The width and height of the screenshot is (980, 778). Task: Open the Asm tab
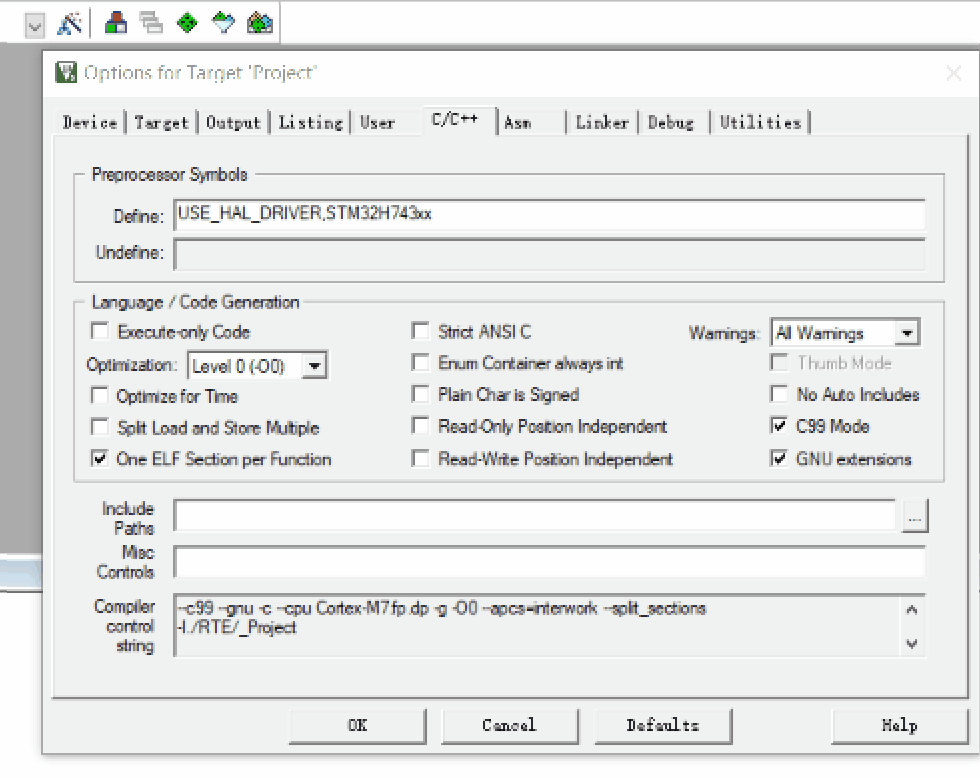518,122
